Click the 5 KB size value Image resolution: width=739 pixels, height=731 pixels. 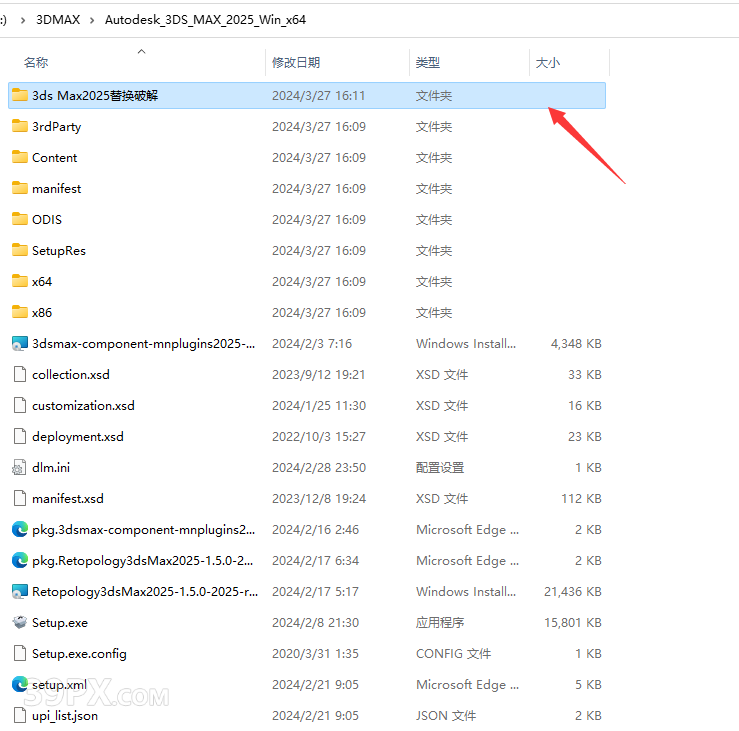pos(588,684)
